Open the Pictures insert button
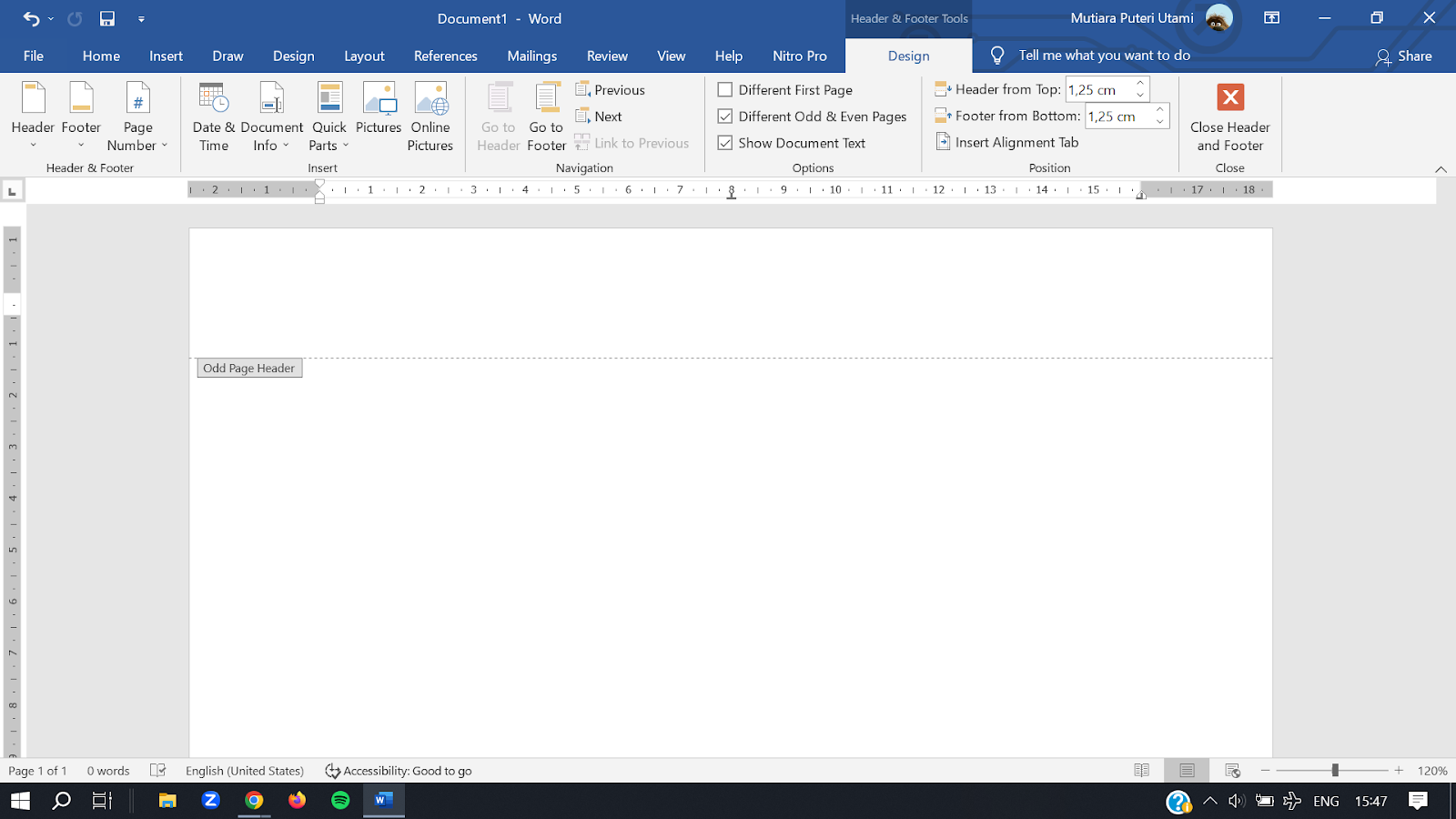 pos(379,109)
